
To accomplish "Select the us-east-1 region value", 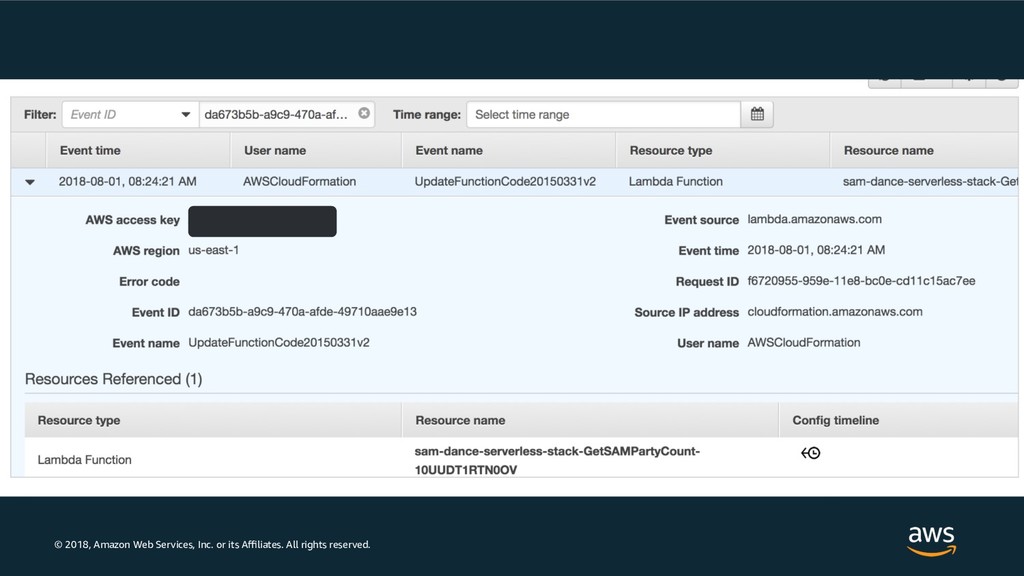I will [214, 250].
